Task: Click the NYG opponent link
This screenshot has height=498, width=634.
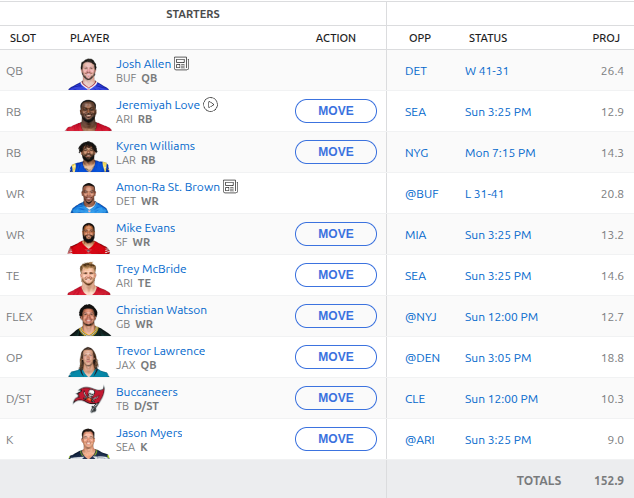Action: click(416, 153)
